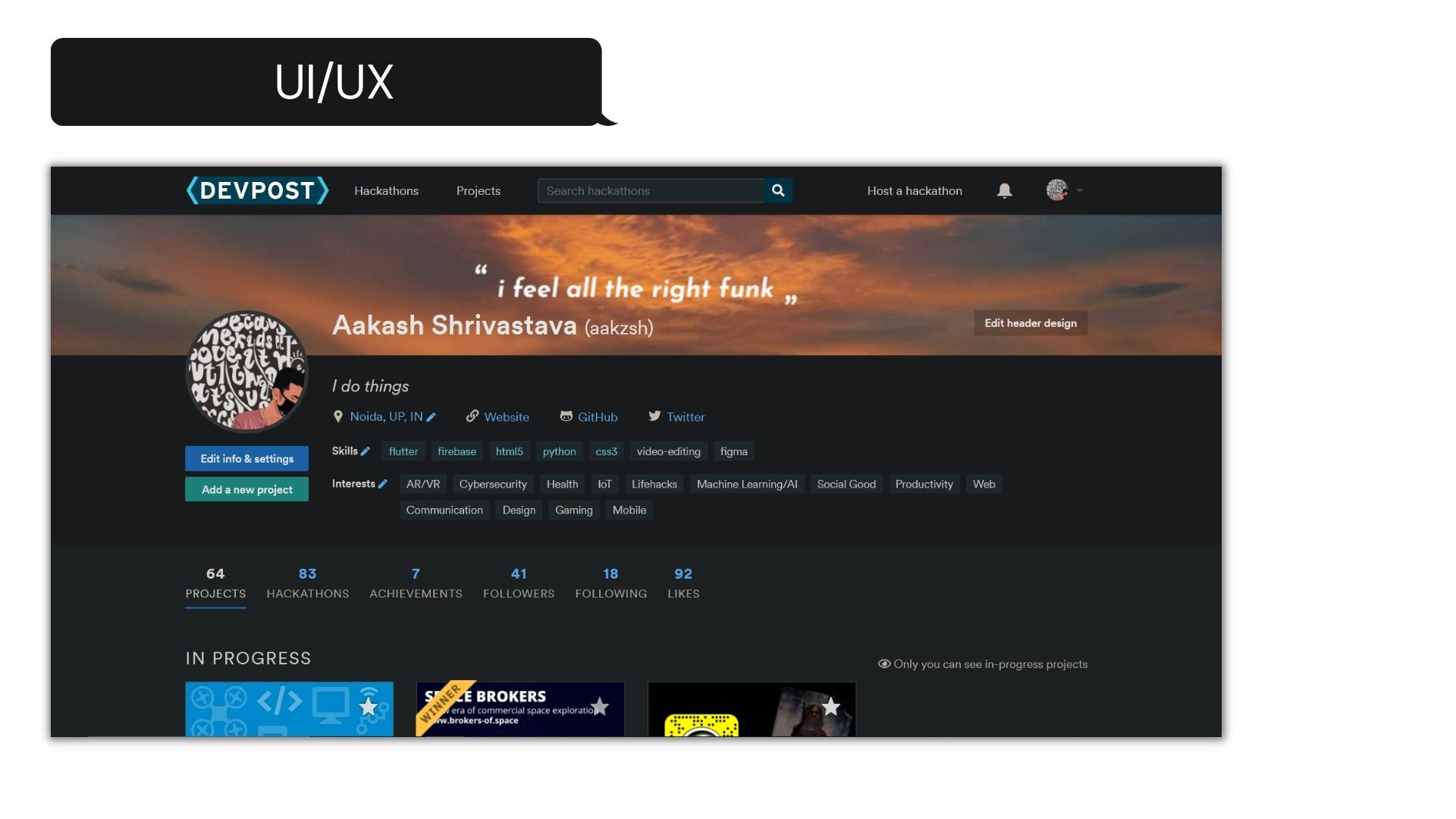Open the GitHub profile link
The width and height of the screenshot is (1456, 819).
[589, 417]
